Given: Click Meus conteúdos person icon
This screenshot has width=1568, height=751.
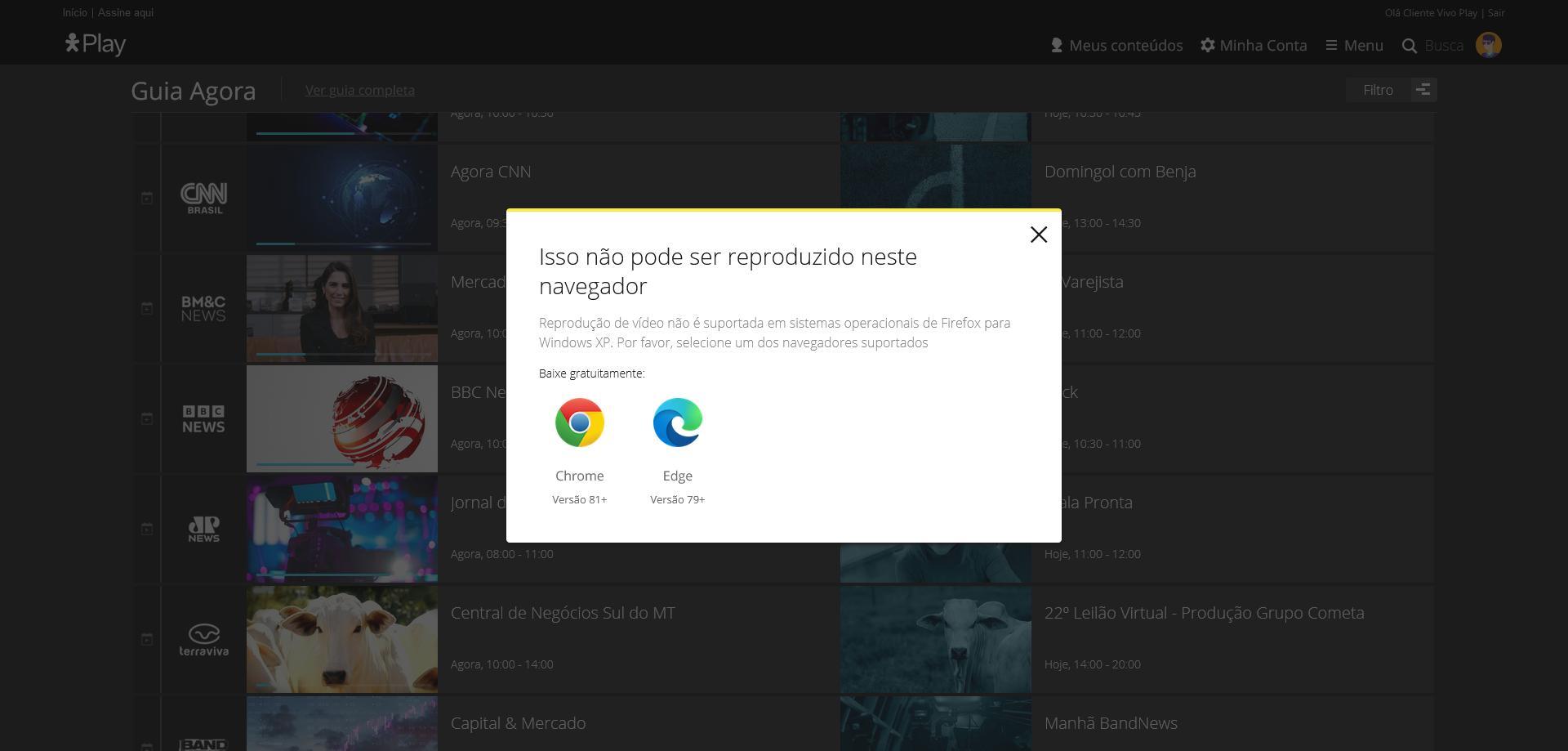Looking at the screenshot, I should point(1057,46).
